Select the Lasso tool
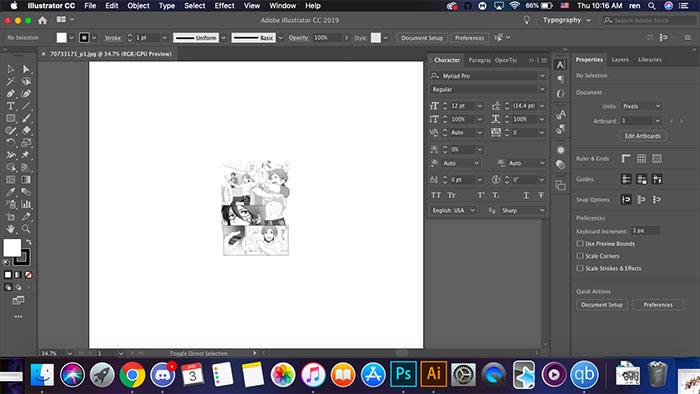Screen dimensions: 700x394 tap(26, 81)
